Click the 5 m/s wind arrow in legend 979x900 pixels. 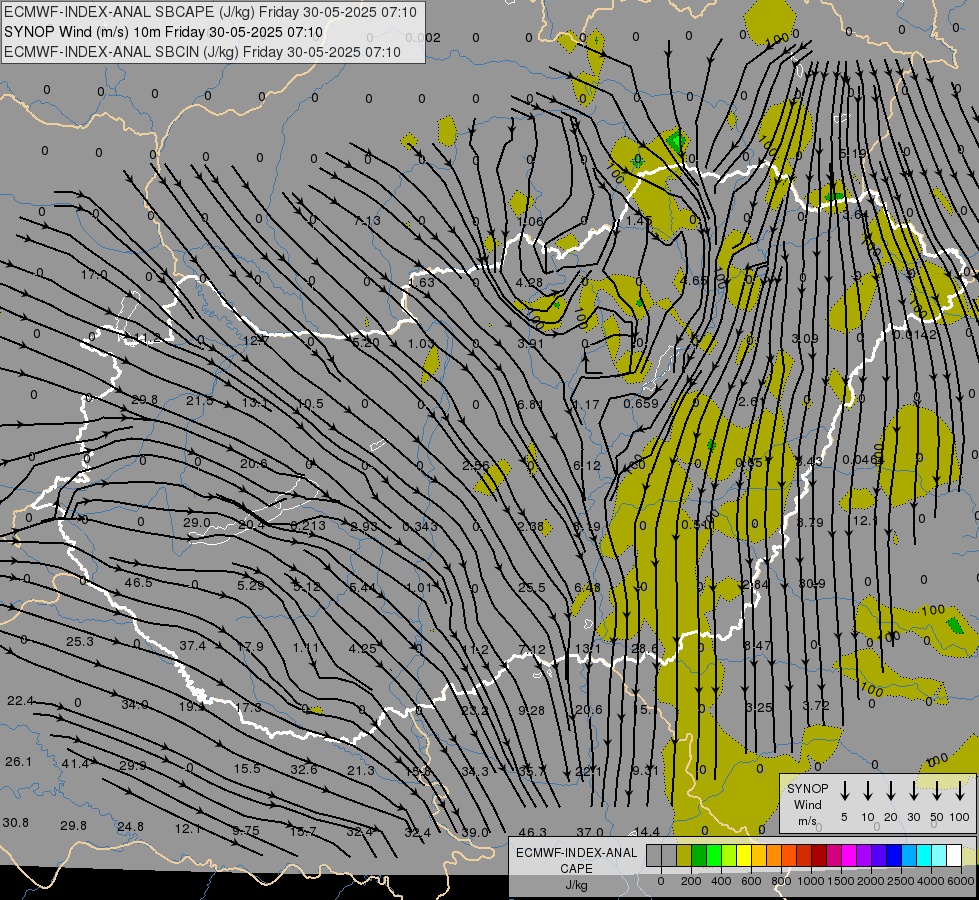tap(845, 791)
